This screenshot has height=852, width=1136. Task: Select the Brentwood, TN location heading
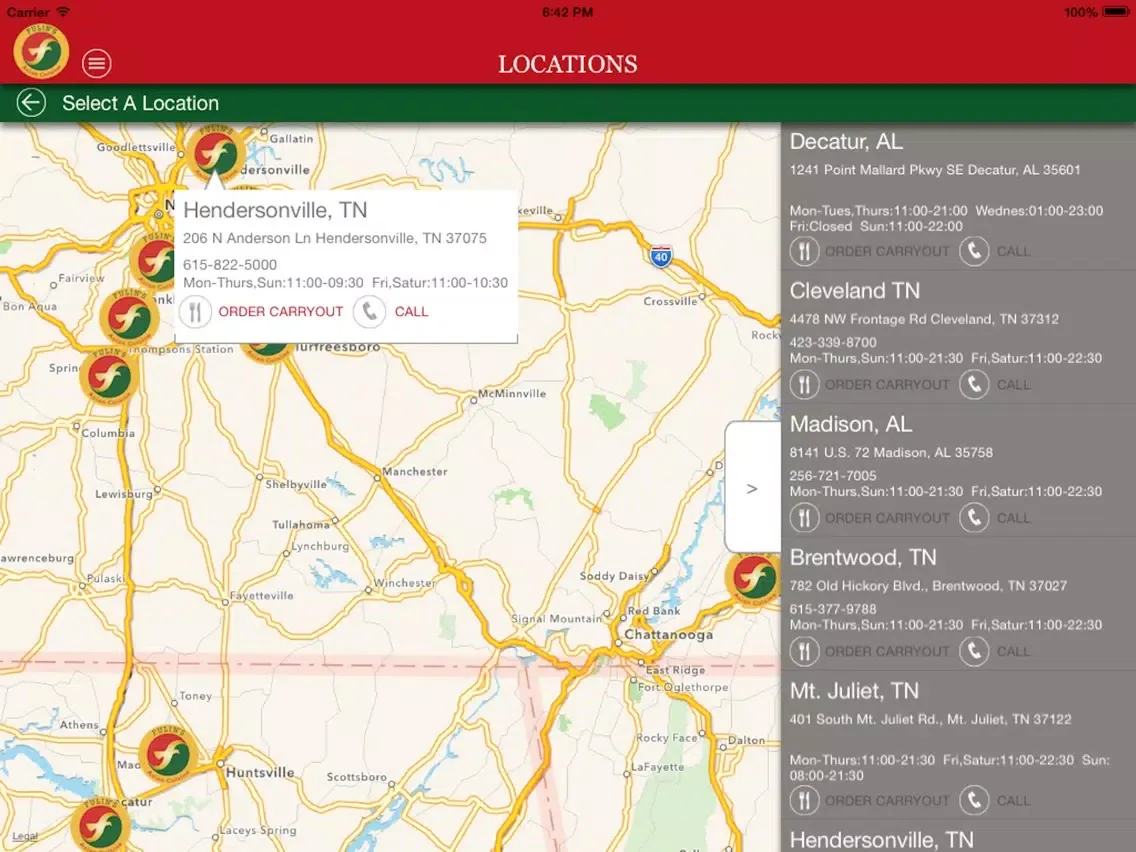tap(863, 557)
